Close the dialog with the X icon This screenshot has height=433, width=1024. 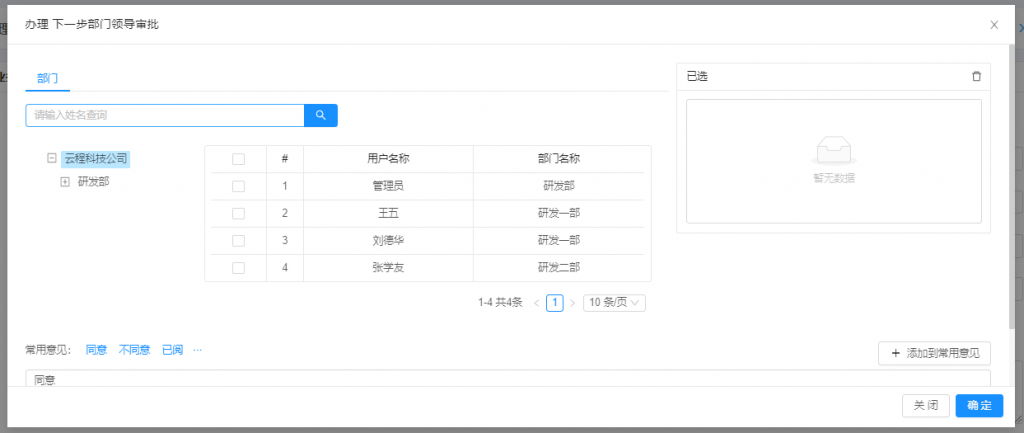994,25
